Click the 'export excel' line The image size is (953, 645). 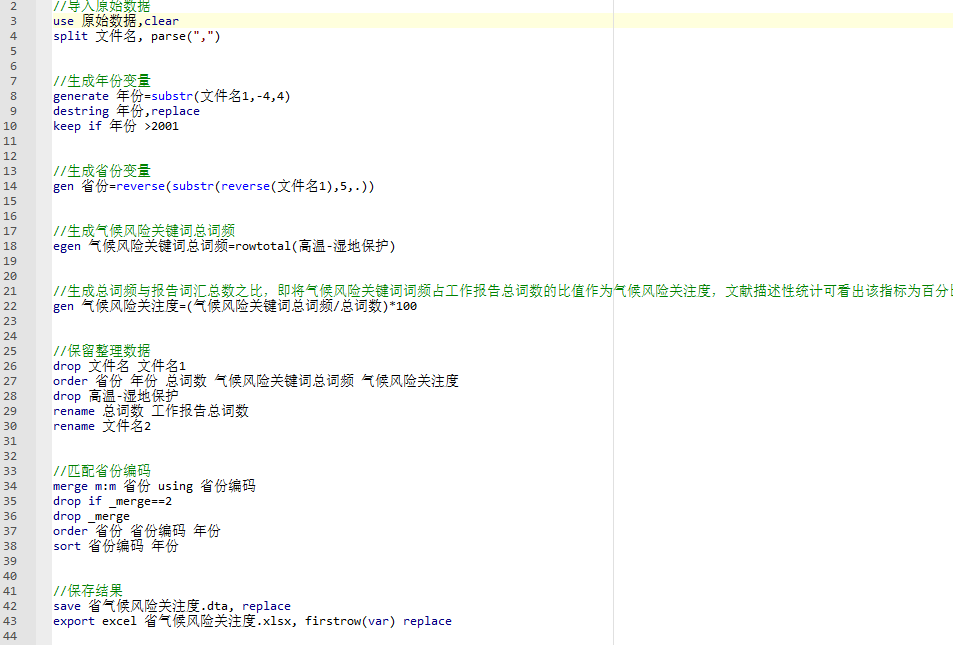coord(252,621)
